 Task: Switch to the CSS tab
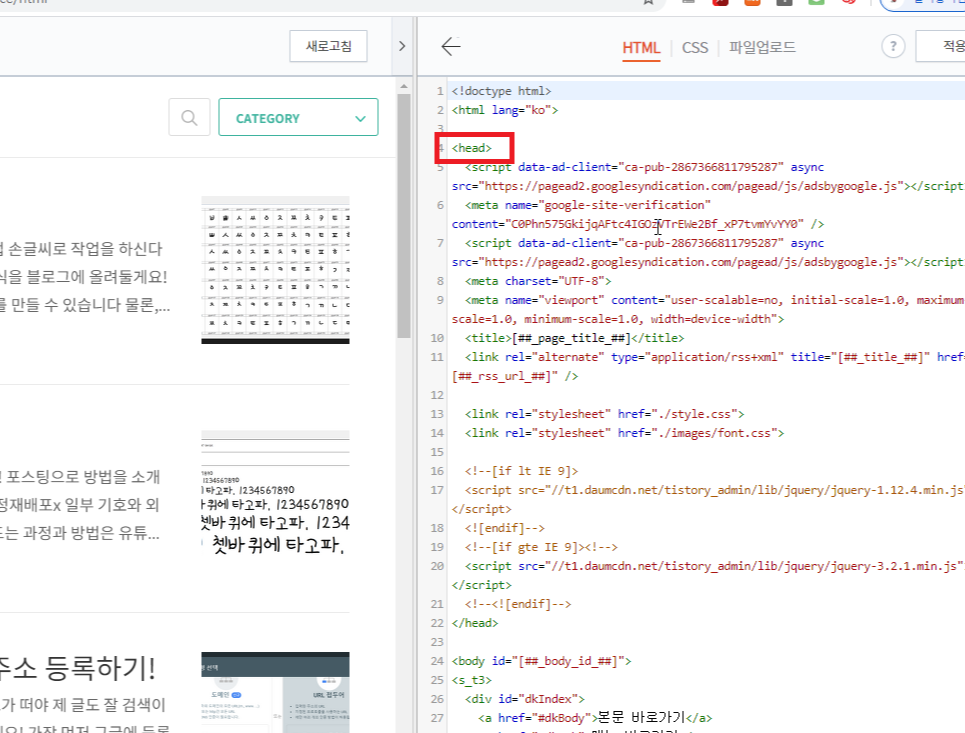point(695,47)
